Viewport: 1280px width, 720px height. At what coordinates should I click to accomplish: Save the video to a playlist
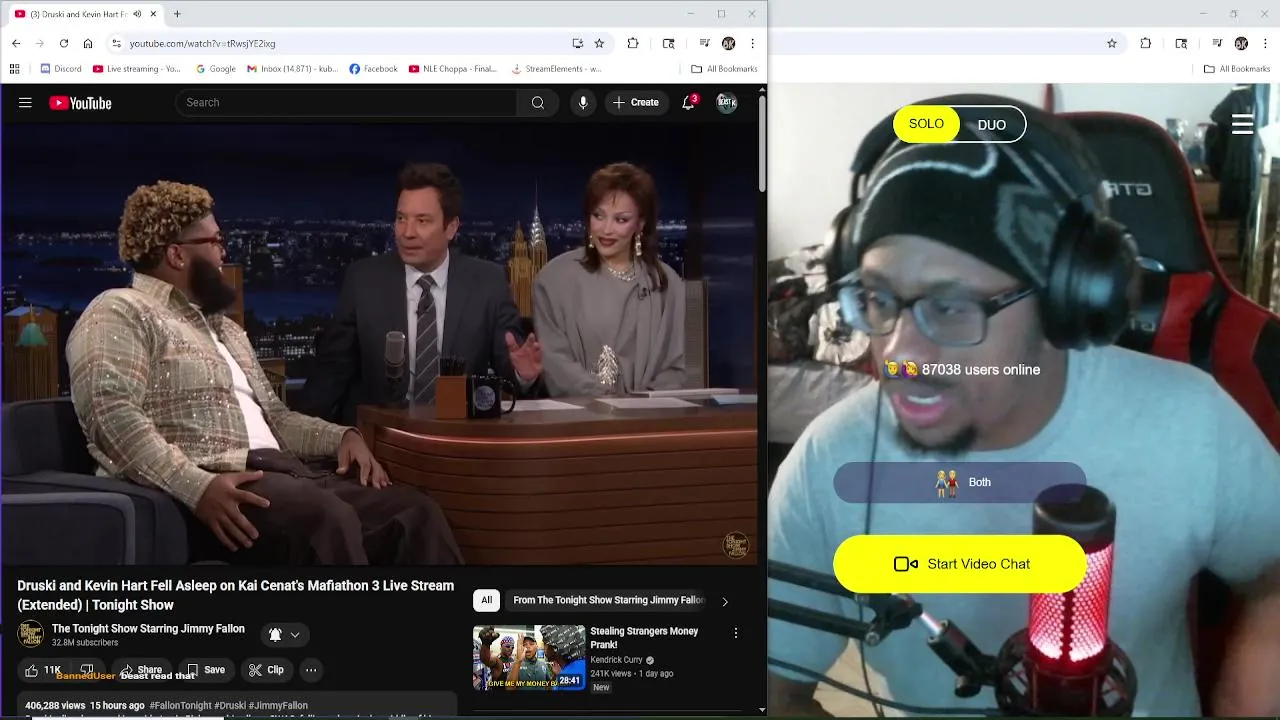pos(205,670)
